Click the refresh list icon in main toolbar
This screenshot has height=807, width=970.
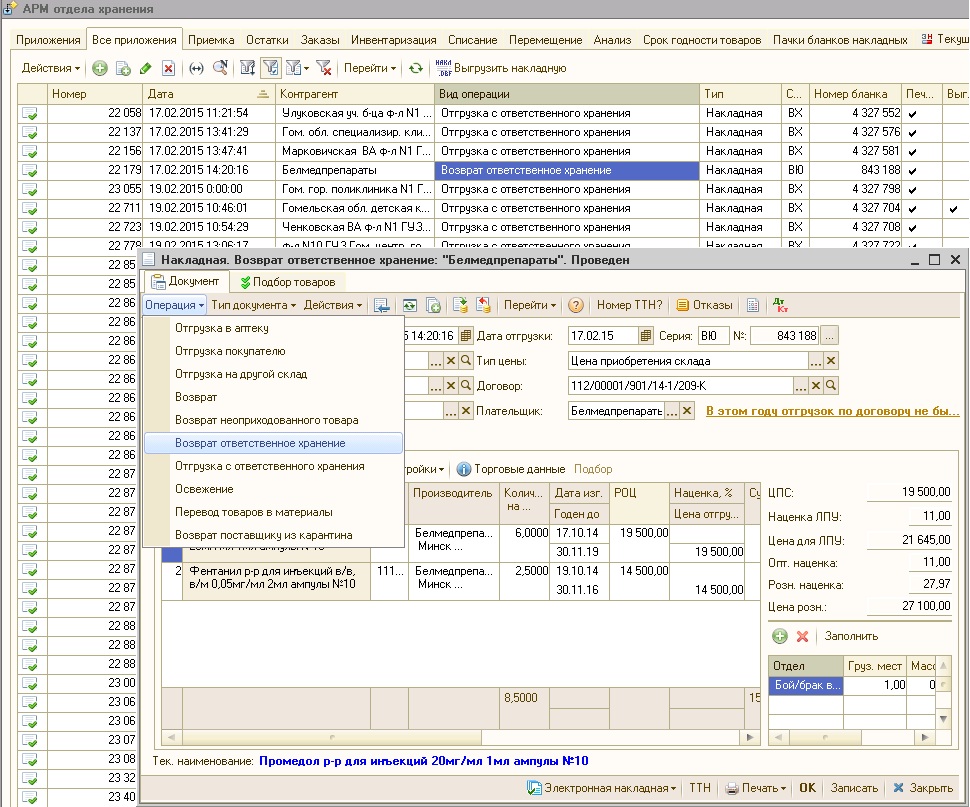tap(415, 68)
